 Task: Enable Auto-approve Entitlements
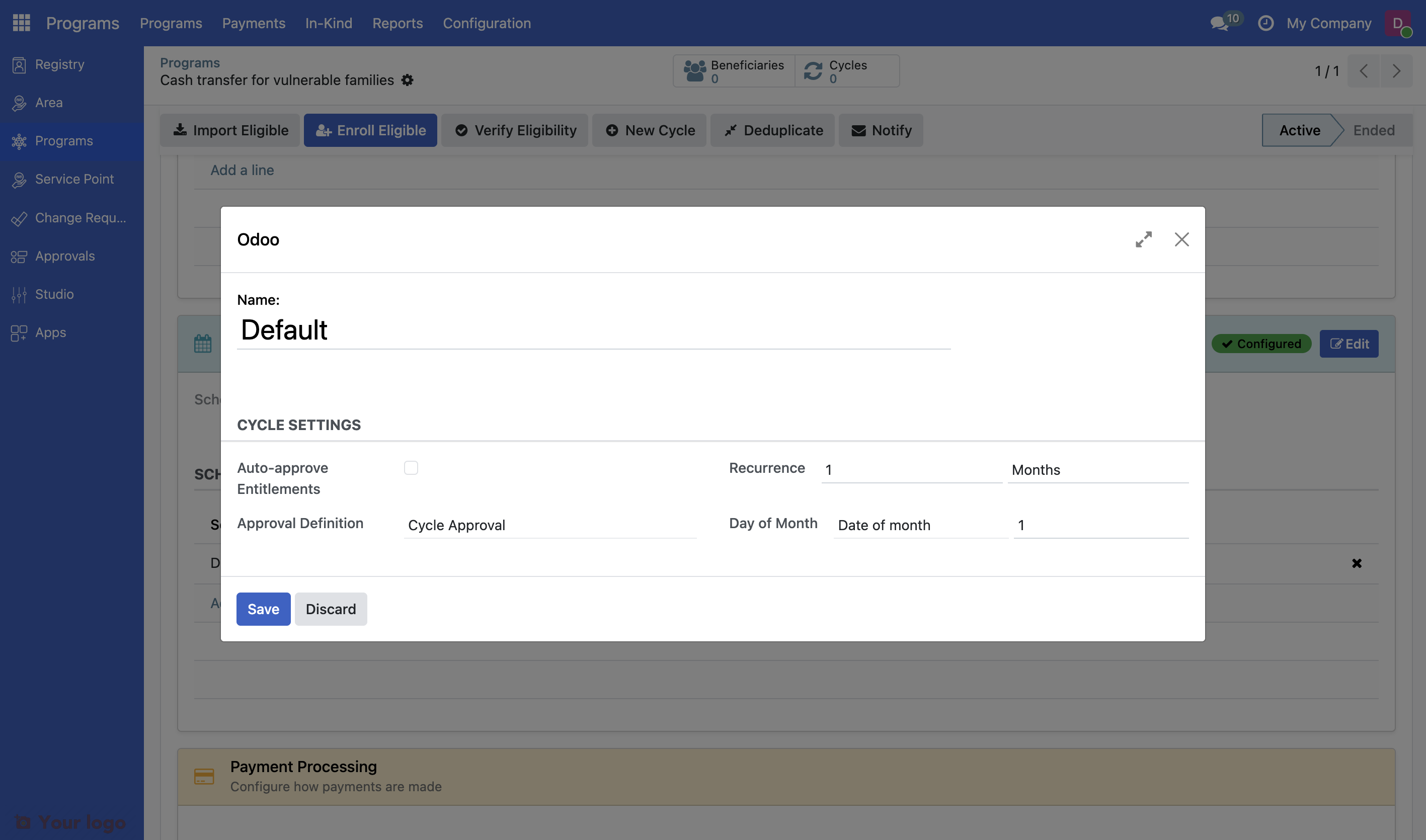[x=412, y=468]
